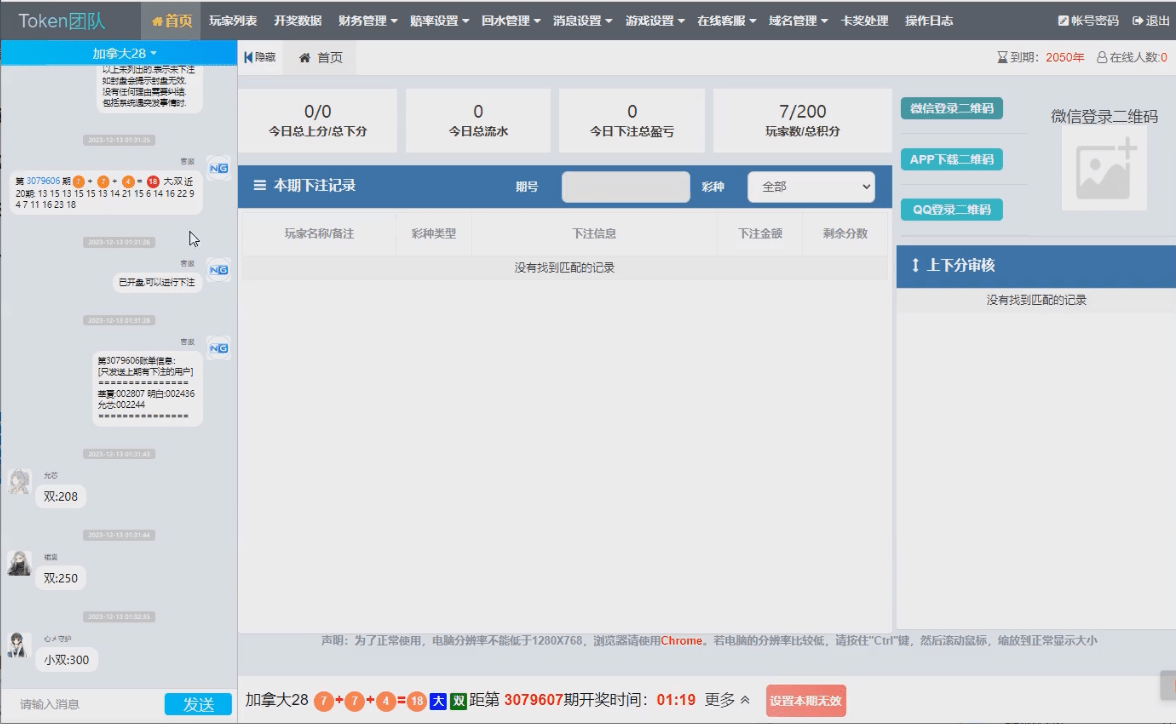Switch to the 首页 tab
This screenshot has height=724, width=1176.
click(x=321, y=58)
